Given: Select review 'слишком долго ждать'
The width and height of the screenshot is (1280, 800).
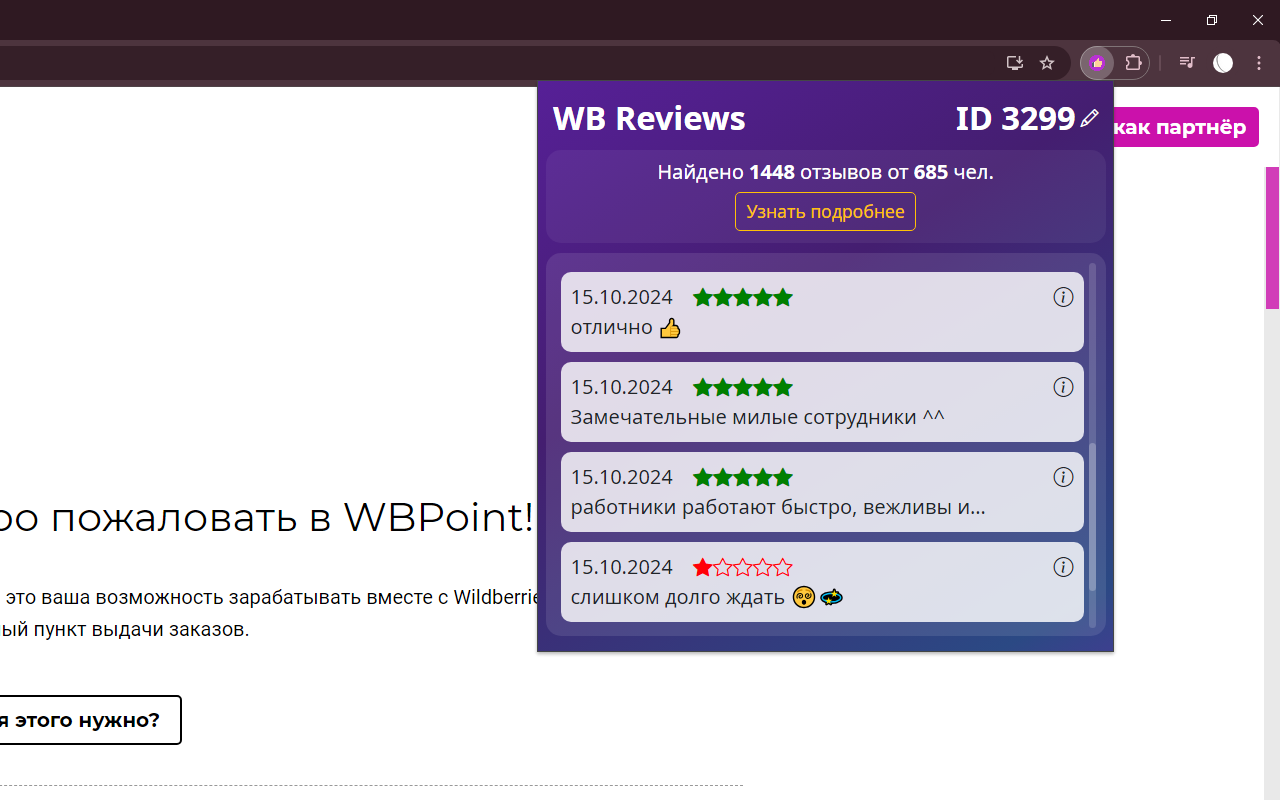Looking at the screenshot, I should (x=677, y=597).
